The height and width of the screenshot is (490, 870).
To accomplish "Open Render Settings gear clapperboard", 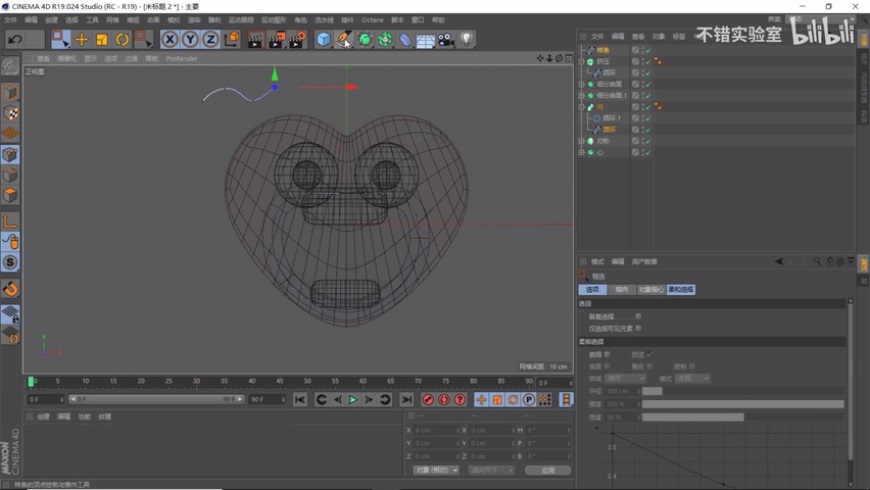I will coord(297,40).
